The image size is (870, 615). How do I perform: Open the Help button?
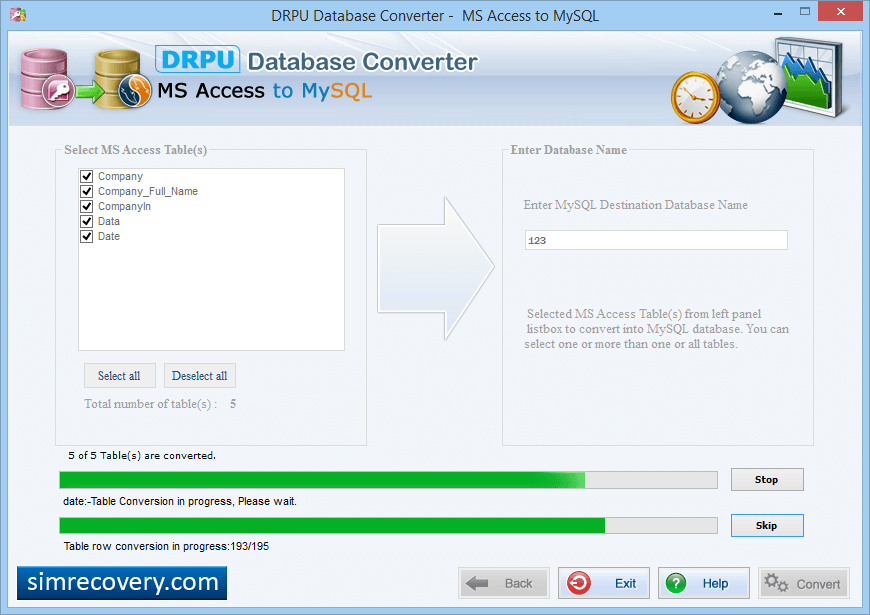pos(704,583)
